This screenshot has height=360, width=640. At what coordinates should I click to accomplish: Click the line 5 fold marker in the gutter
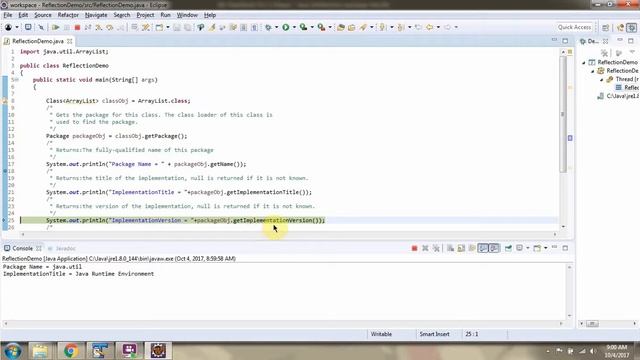(17, 80)
